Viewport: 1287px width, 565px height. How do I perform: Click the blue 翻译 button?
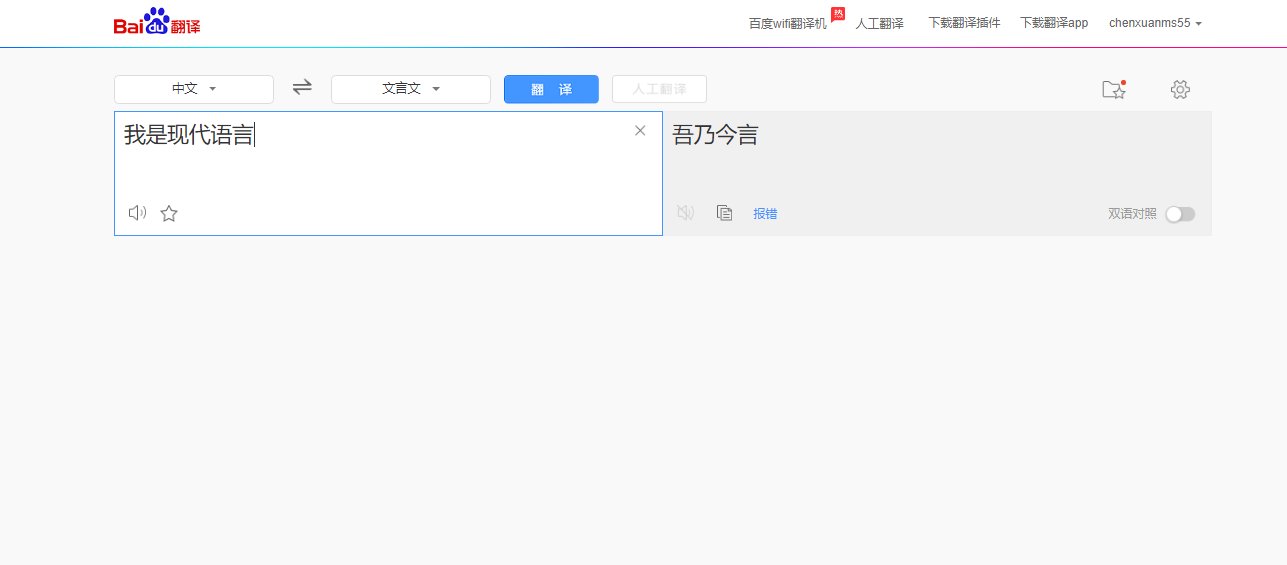click(x=551, y=89)
